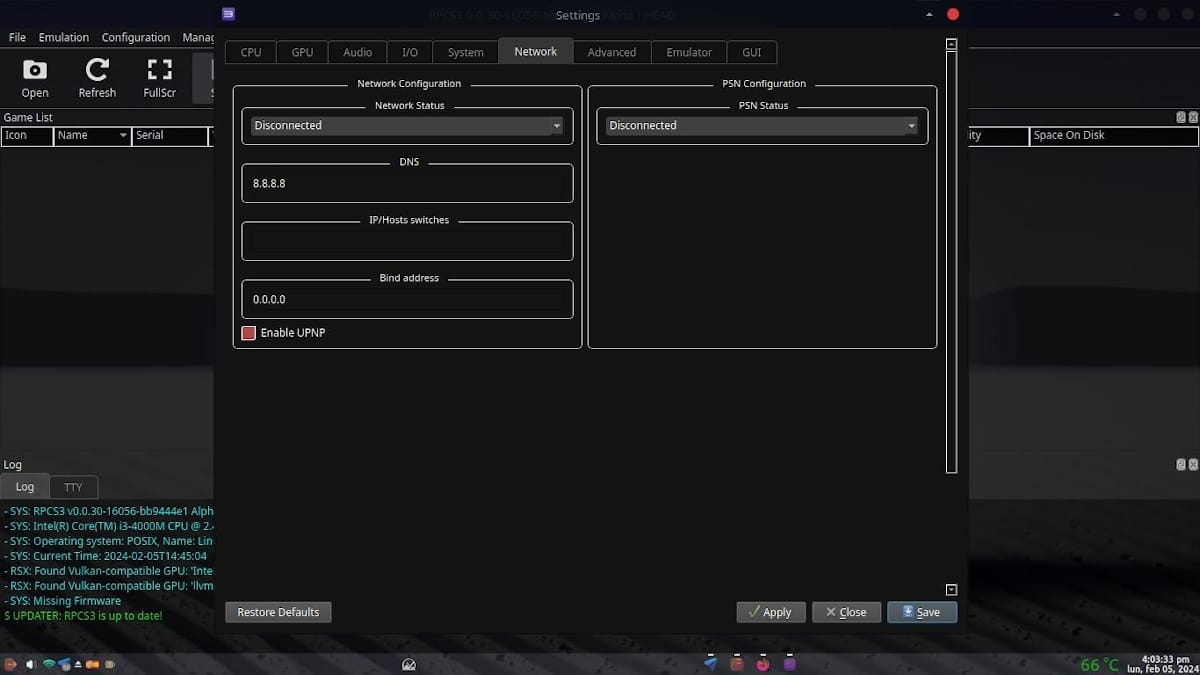Switch to the GPU tab

tap(302, 52)
